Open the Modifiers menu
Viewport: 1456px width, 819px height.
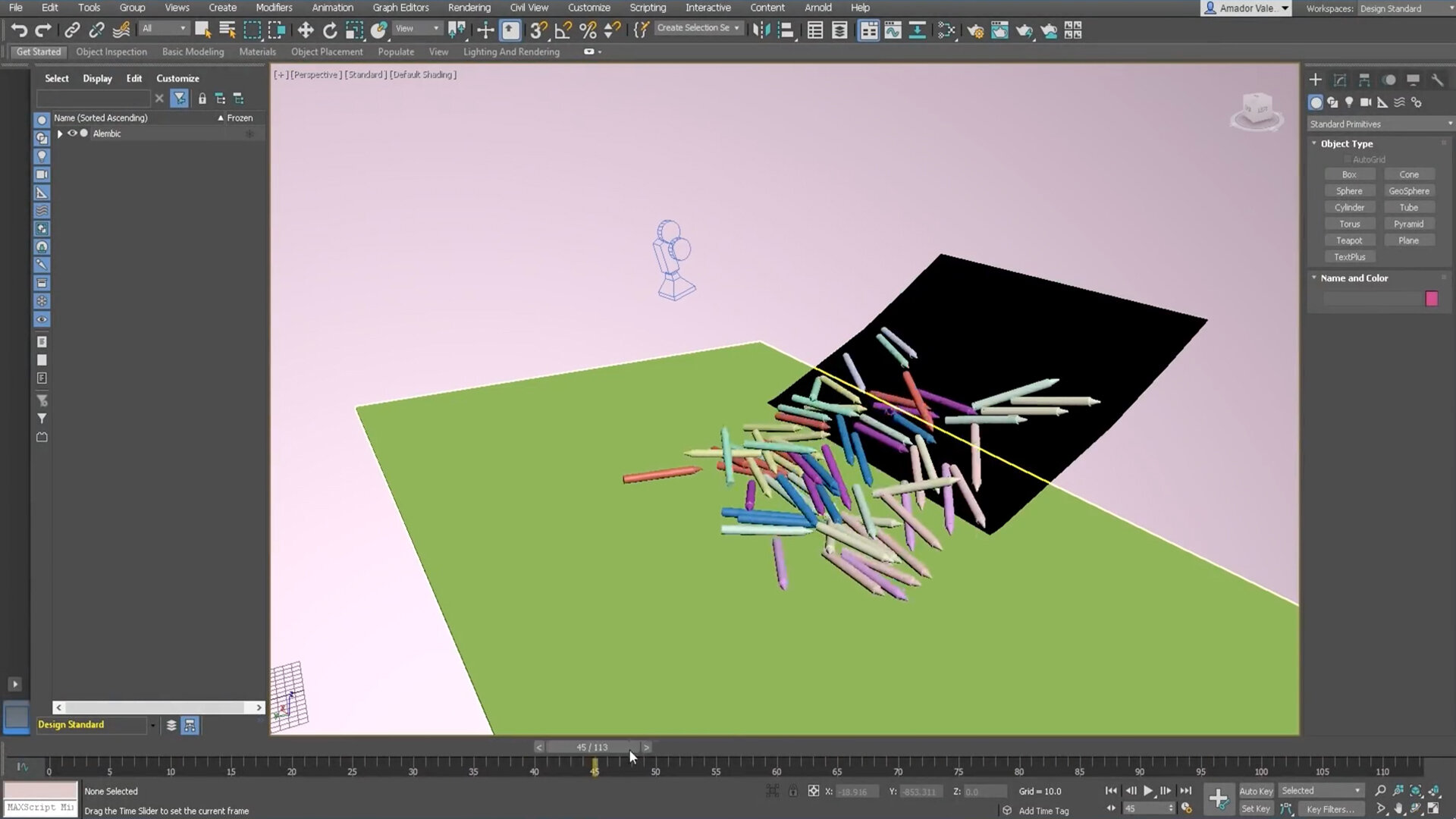pyautogui.click(x=274, y=8)
